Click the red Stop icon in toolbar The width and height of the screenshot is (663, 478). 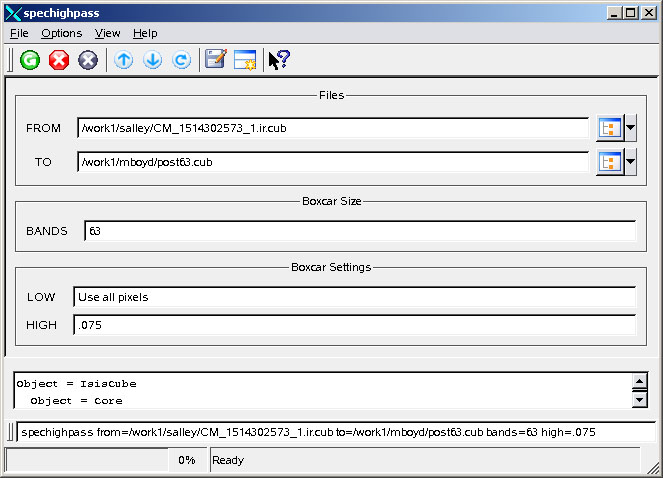click(x=59, y=60)
